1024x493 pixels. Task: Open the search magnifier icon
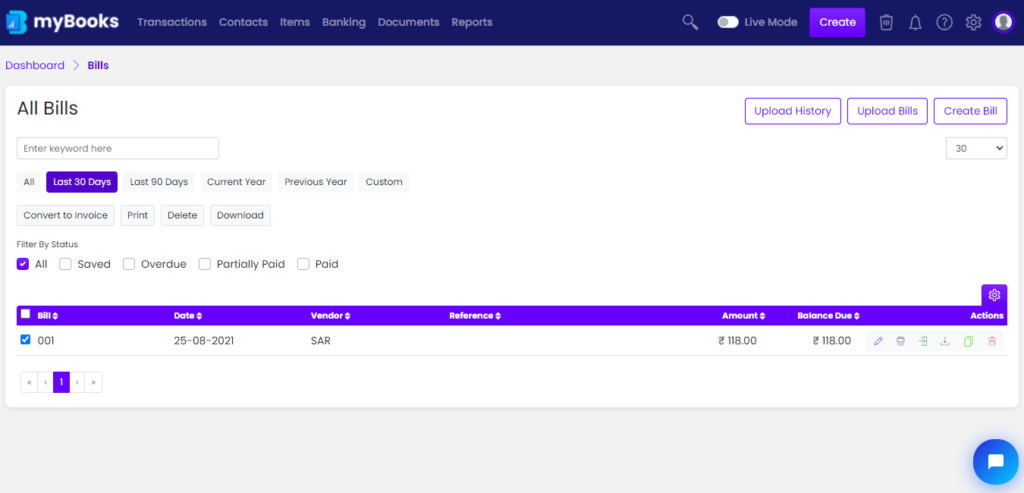pos(690,22)
